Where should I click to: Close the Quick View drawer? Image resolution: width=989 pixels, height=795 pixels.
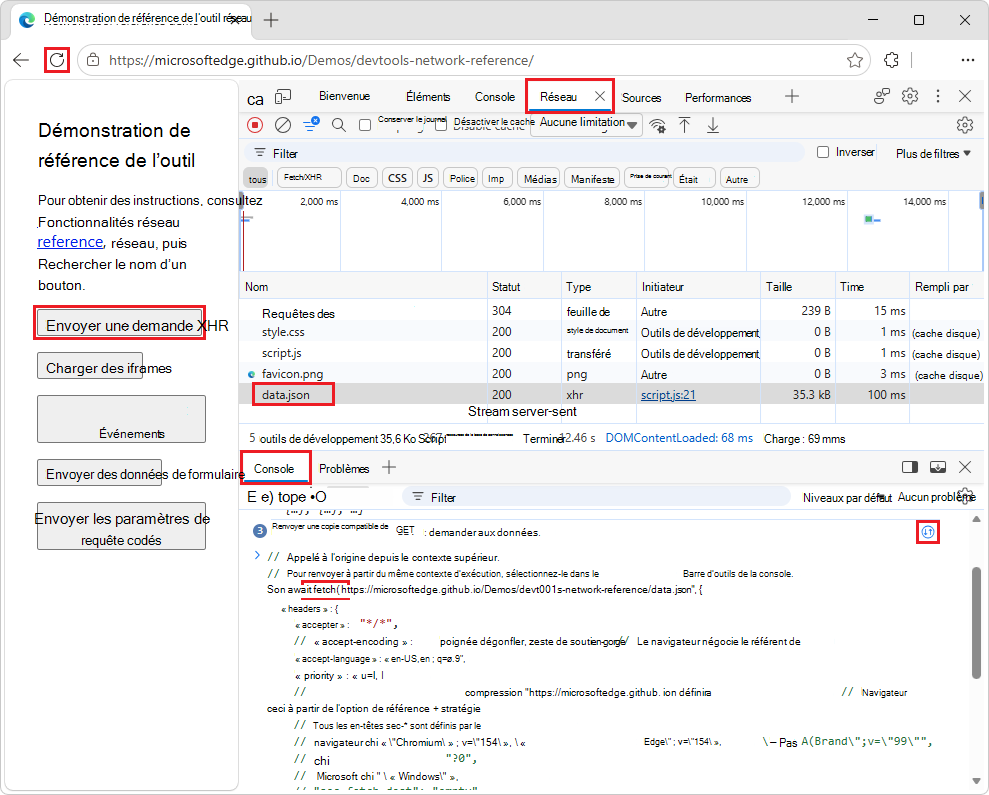pos(965,467)
